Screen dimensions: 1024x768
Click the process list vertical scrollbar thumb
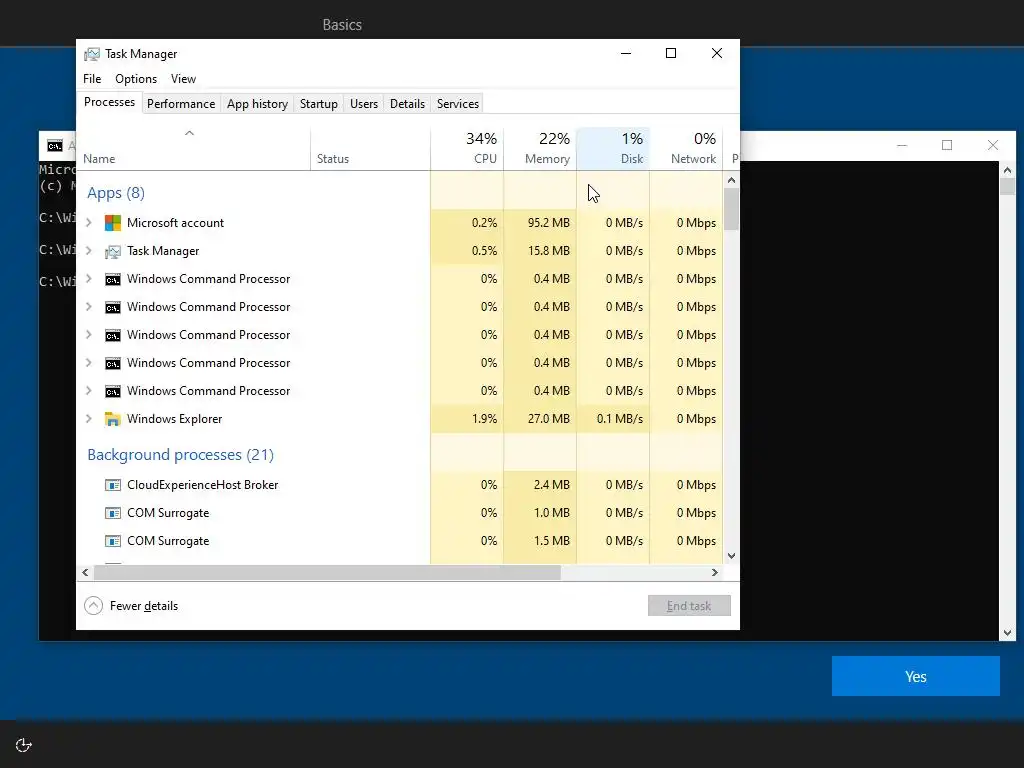[x=731, y=209]
